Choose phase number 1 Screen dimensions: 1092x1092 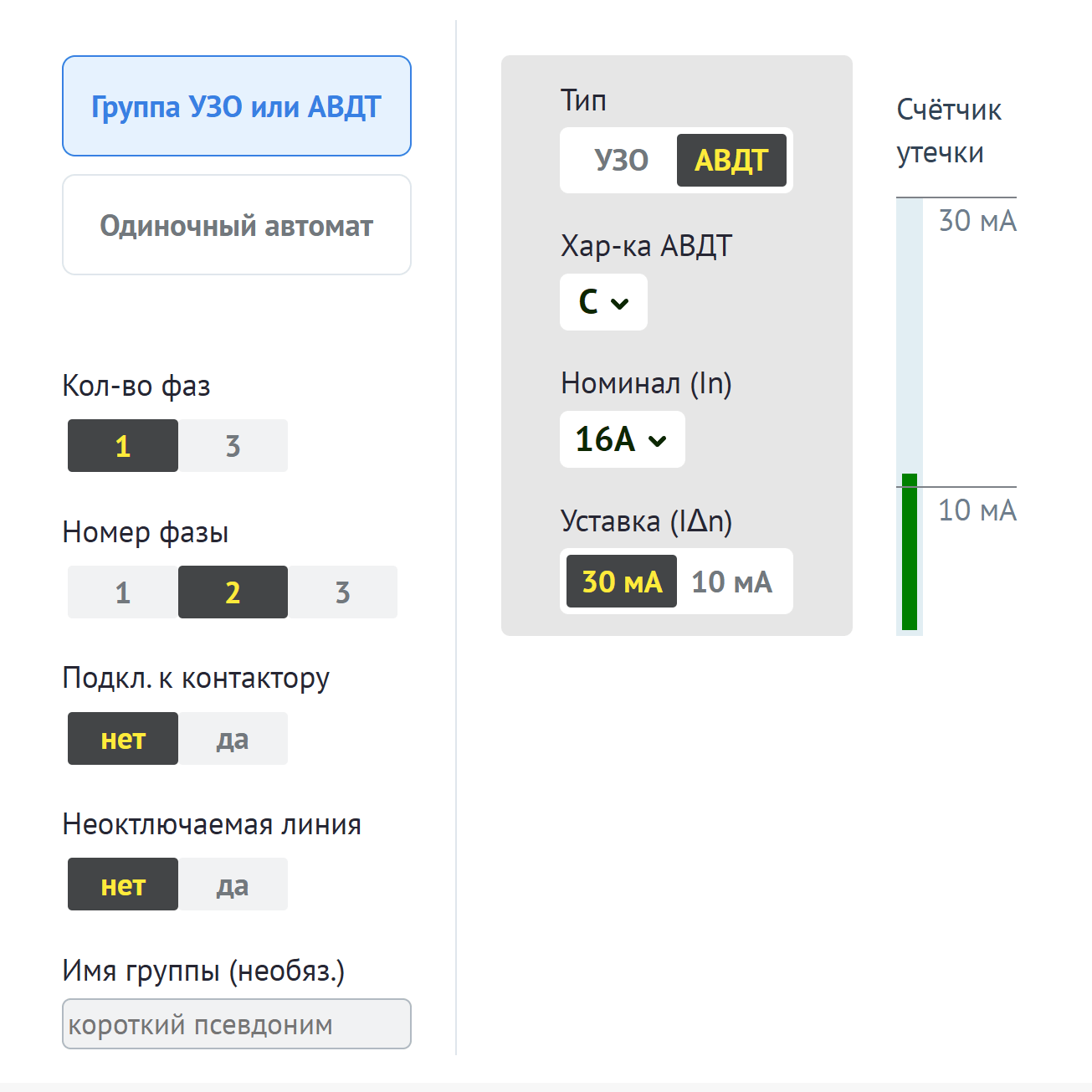(123, 592)
